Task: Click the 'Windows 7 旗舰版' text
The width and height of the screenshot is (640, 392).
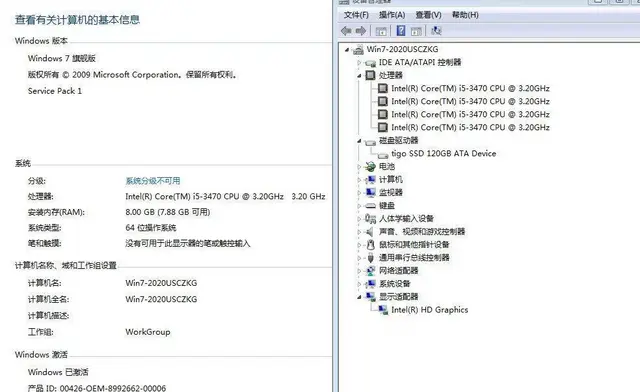Action: (62, 58)
